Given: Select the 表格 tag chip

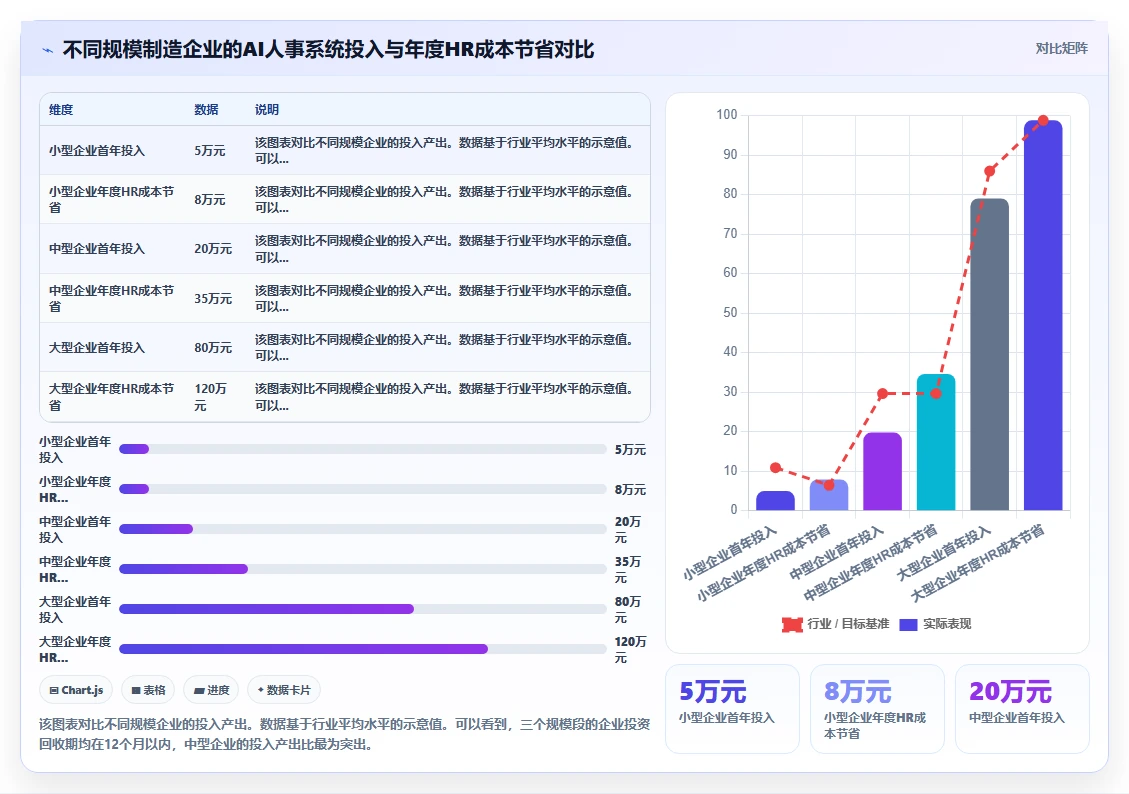Looking at the screenshot, I should tap(148, 690).
